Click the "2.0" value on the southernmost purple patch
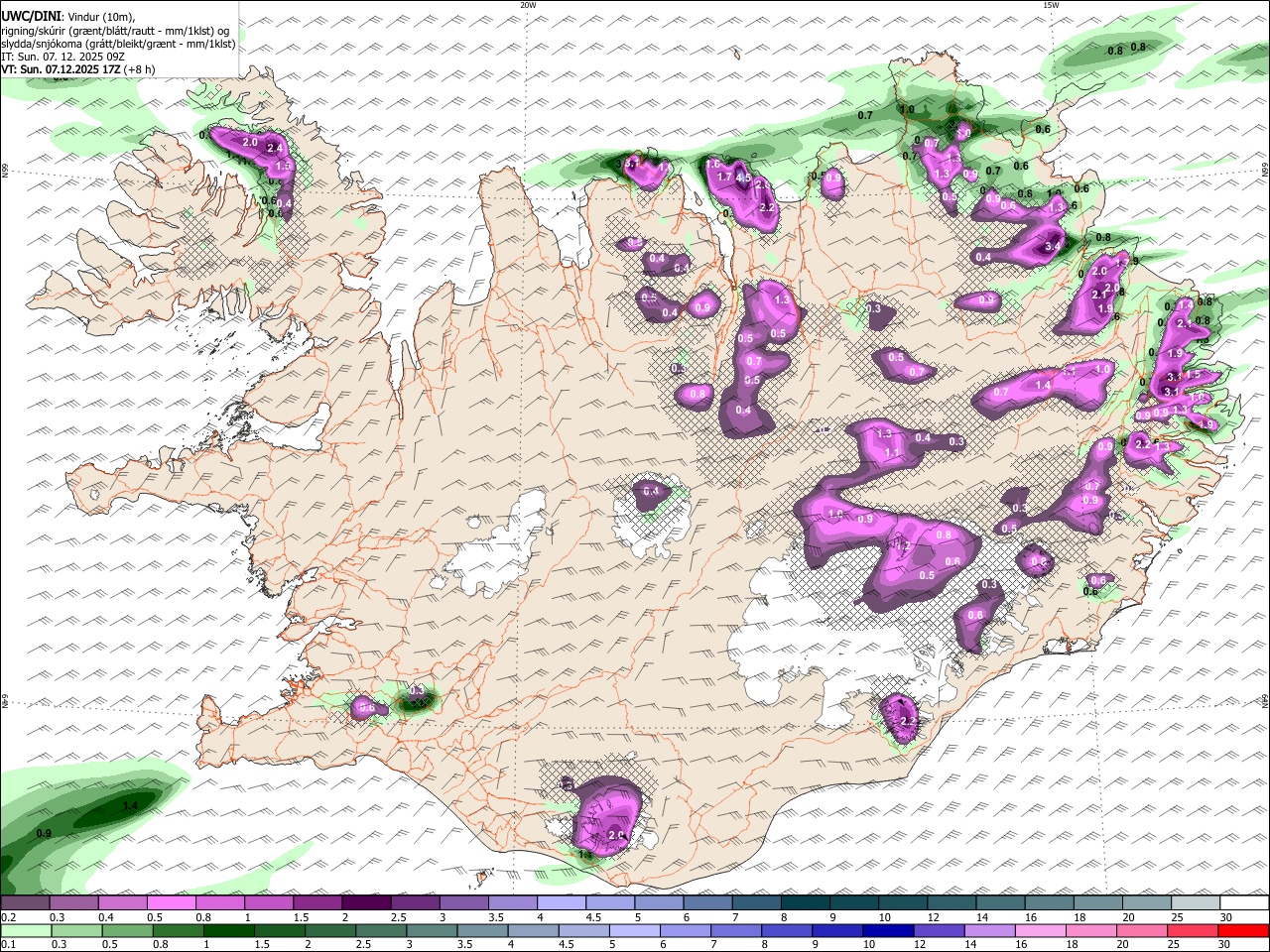 click(615, 836)
